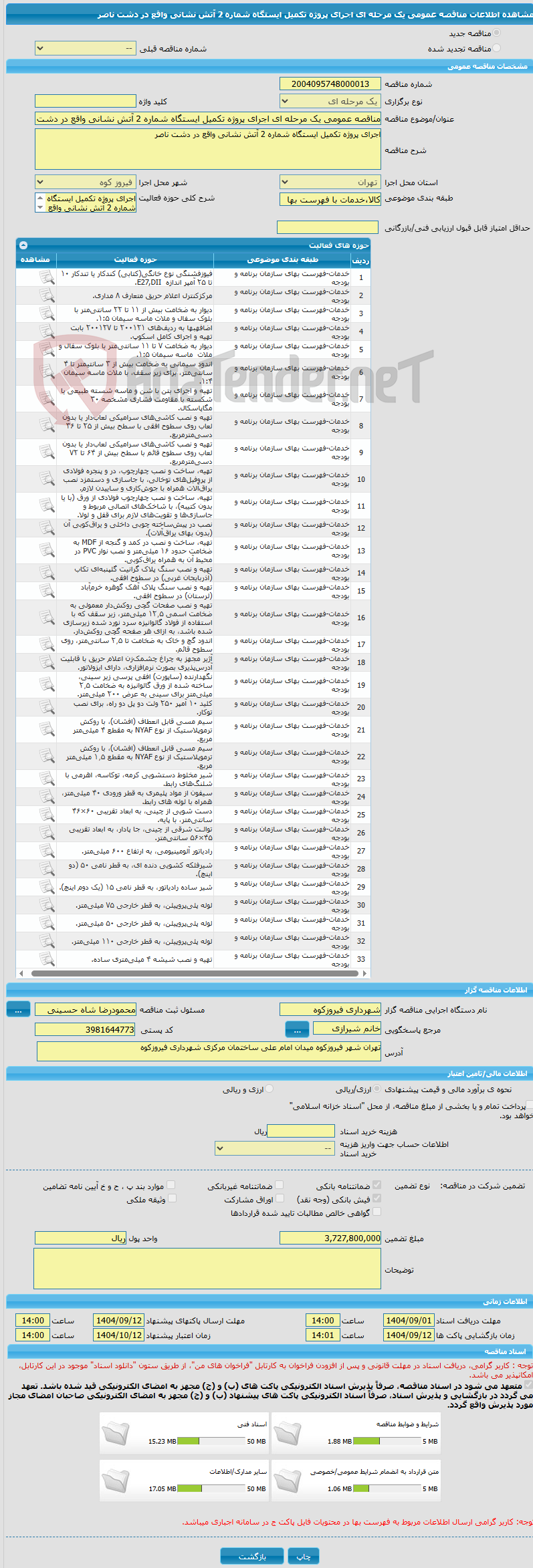
Task: Toggle the فیش بانکی (وجه نقد) checkbox
Action: [x=377, y=1198]
